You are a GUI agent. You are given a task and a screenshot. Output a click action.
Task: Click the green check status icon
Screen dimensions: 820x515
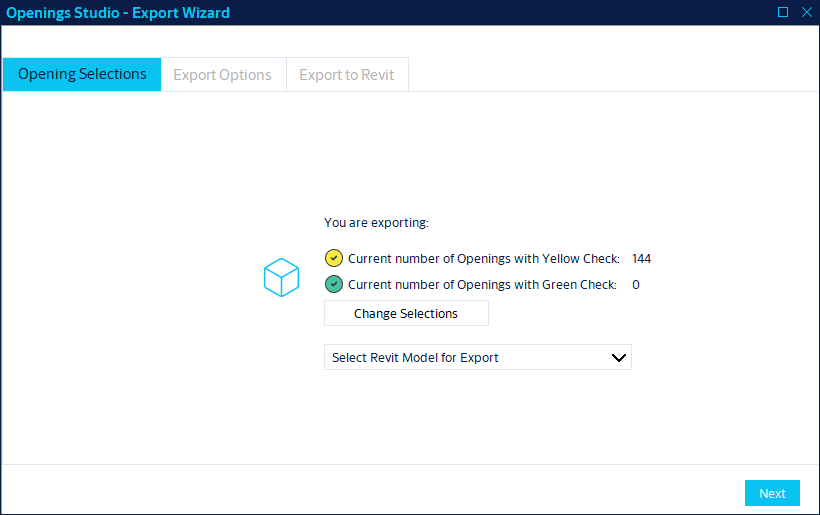334,284
